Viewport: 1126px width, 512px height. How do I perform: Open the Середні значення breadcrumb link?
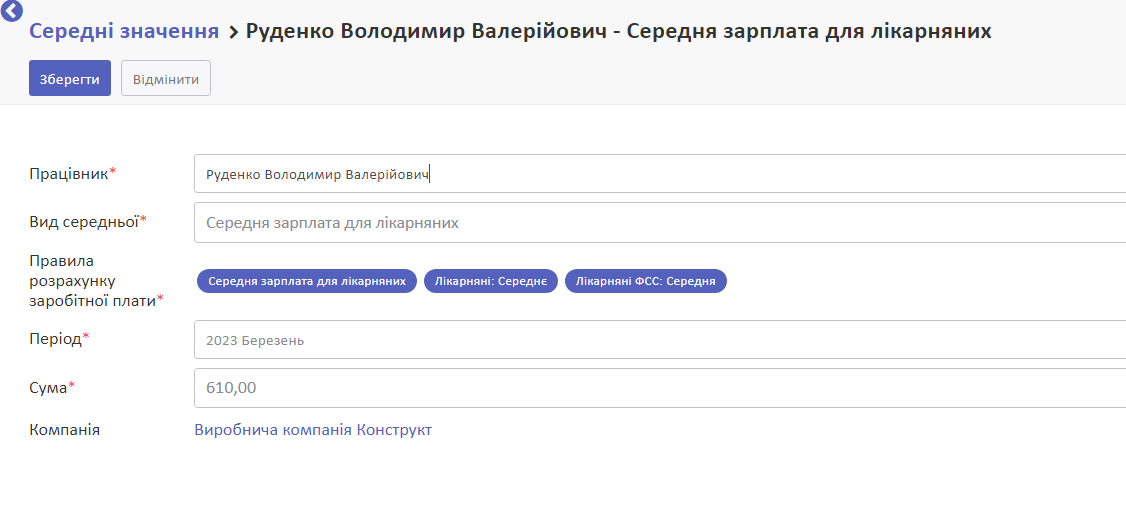click(x=124, y=31)
